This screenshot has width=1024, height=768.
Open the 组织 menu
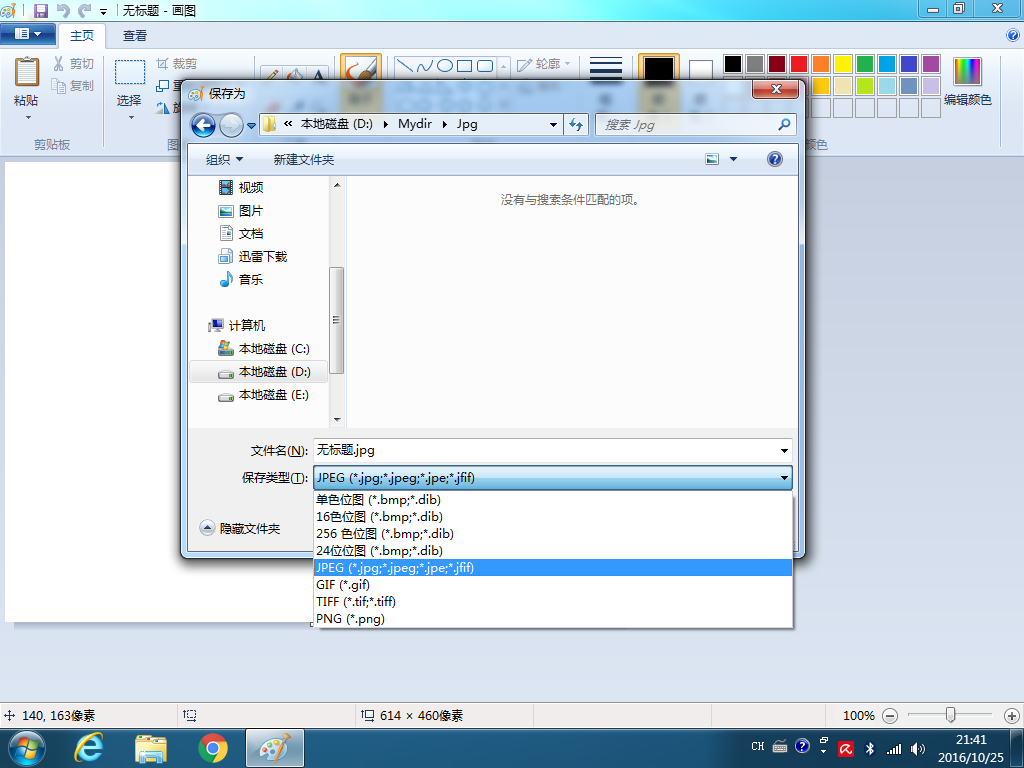(224, 159)
